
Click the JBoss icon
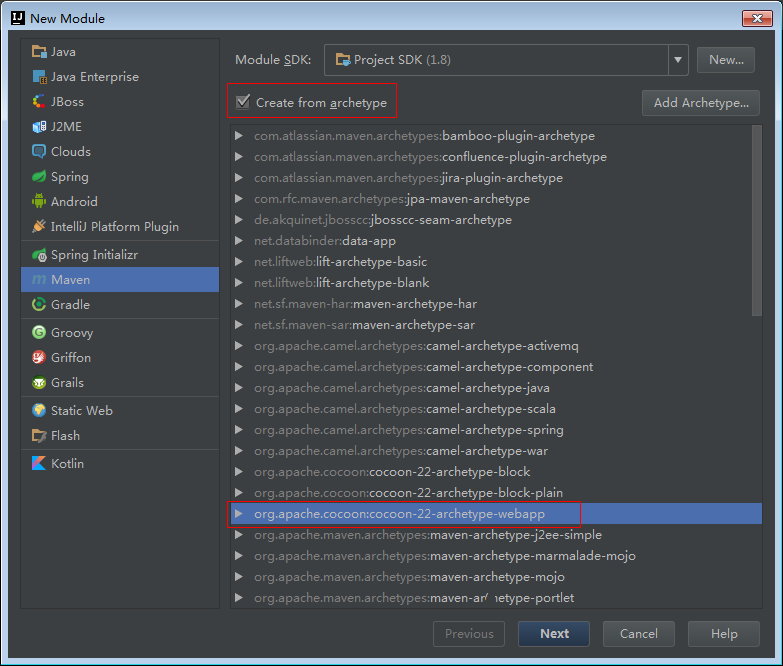pos(39,102)
